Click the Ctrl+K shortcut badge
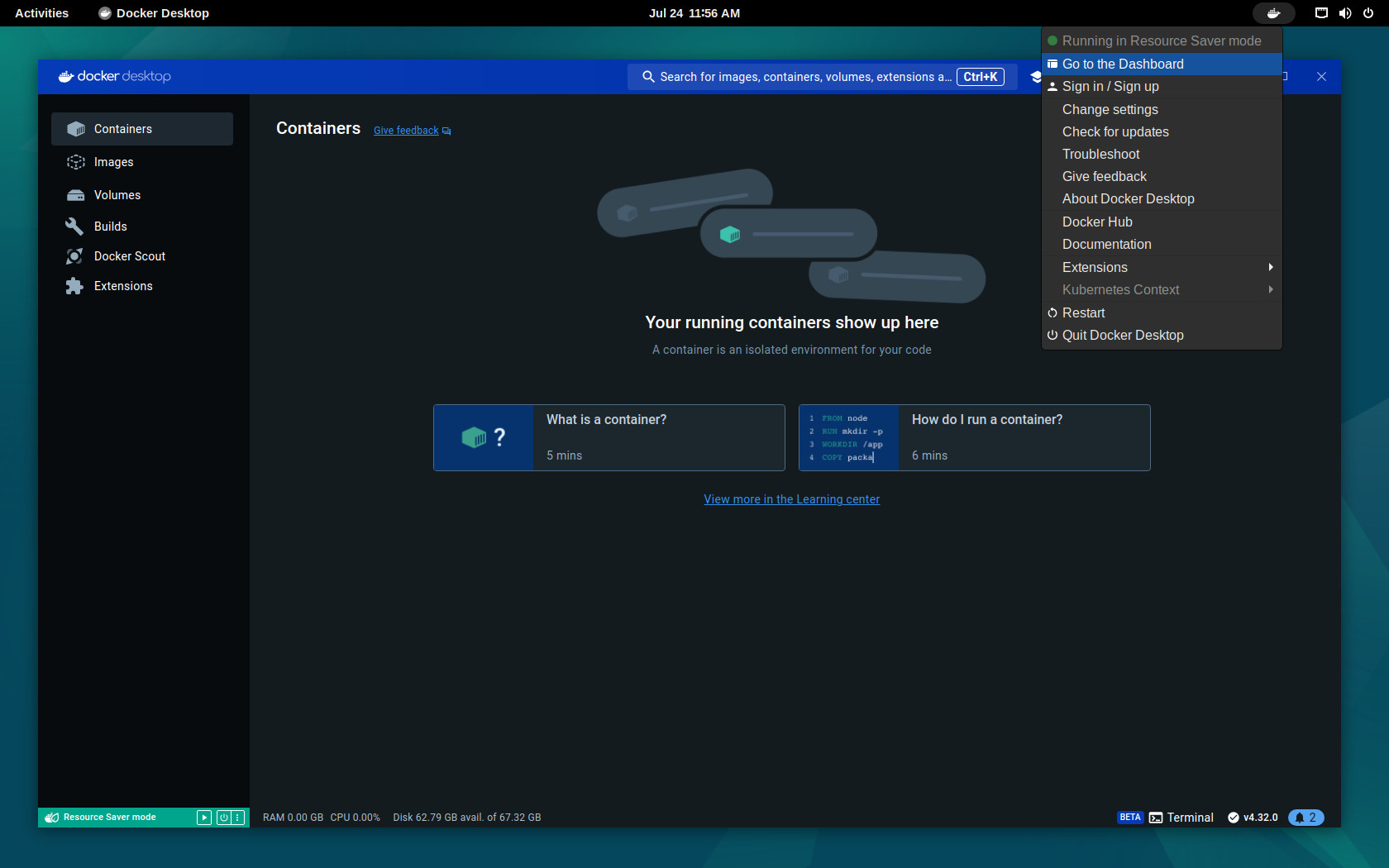 (x=981, y=77)
